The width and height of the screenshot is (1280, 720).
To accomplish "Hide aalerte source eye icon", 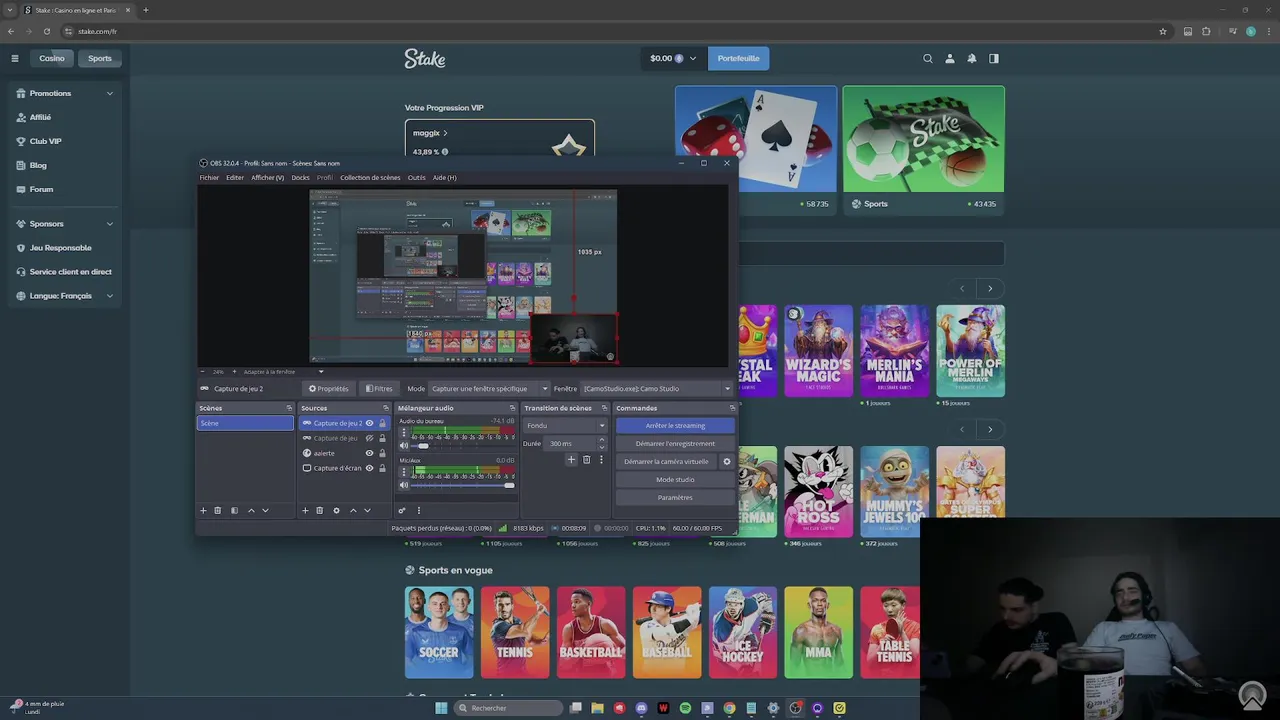I will (x=369, y=453).
